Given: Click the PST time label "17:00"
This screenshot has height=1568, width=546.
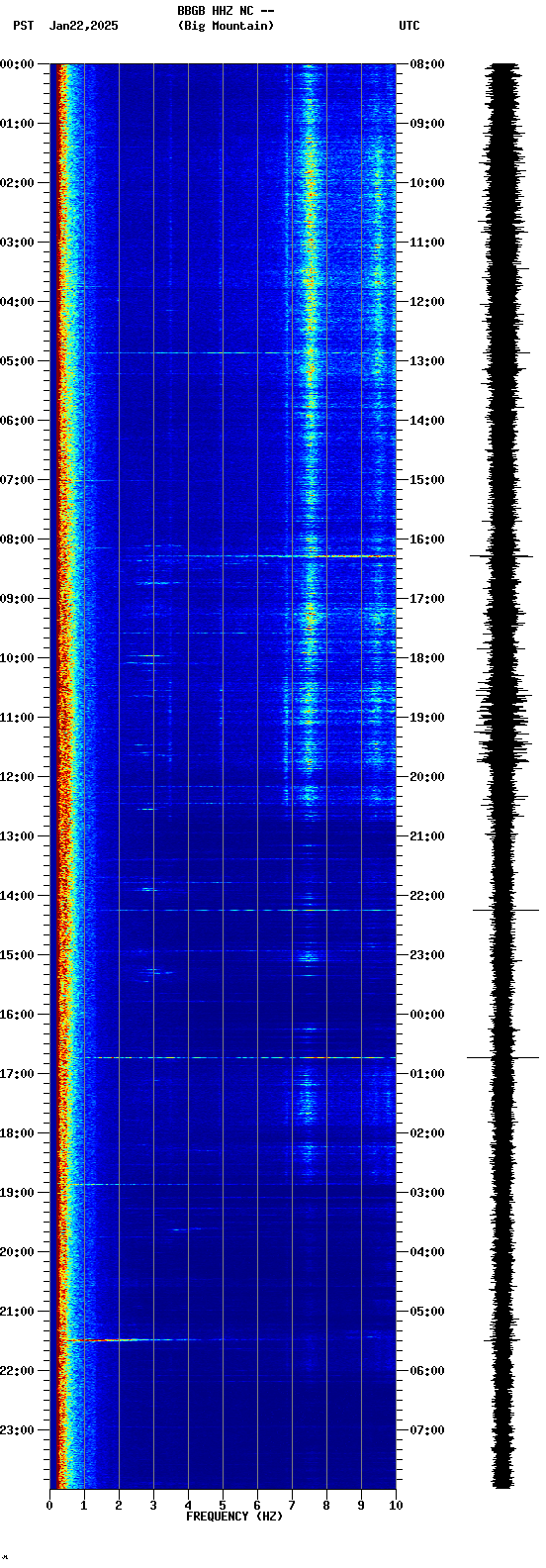Looking at the screenshot, I should pyautogui.click(x=17, y=1074).
